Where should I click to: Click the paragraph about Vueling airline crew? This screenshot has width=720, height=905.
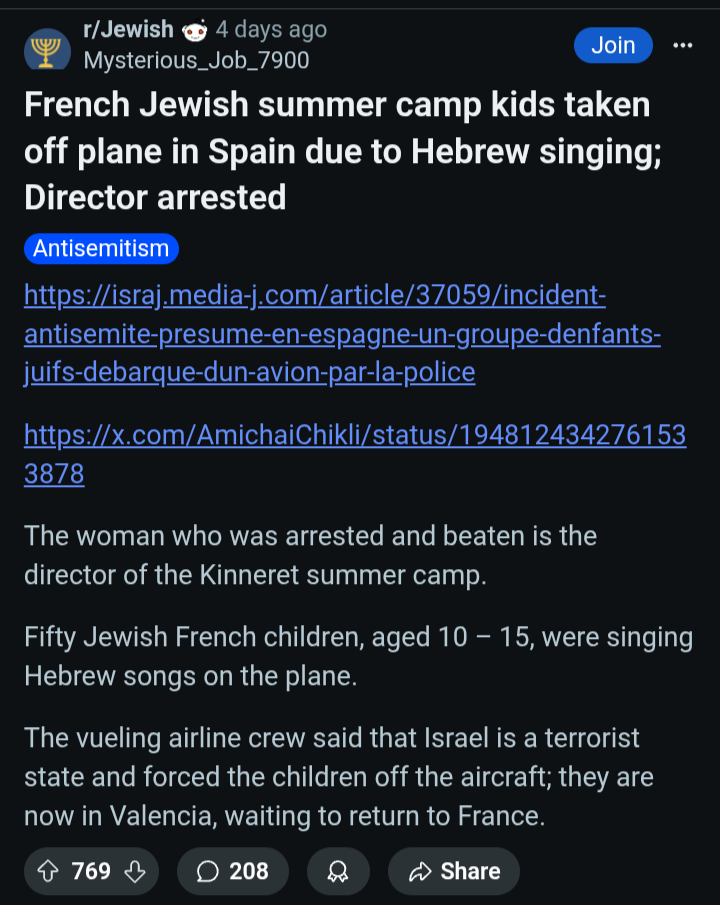[x=339, y=777]
